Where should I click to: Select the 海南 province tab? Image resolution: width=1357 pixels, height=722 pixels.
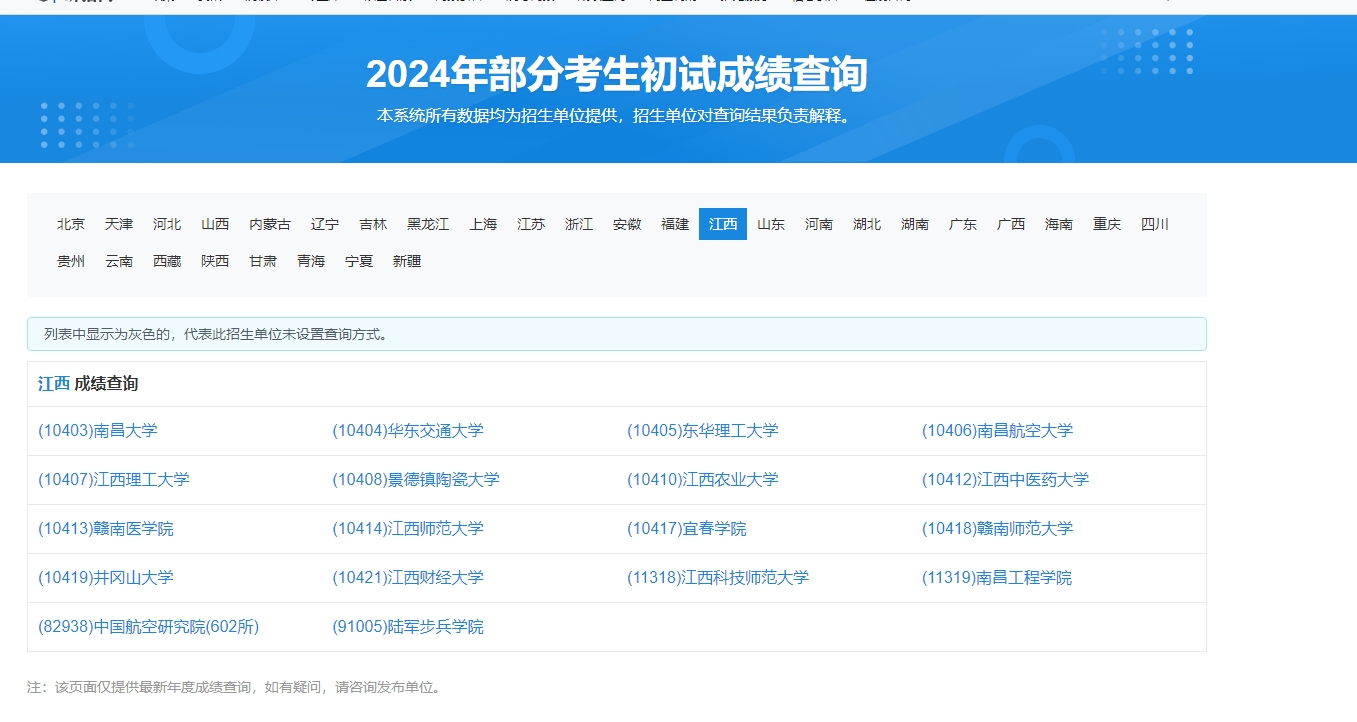1059,224
